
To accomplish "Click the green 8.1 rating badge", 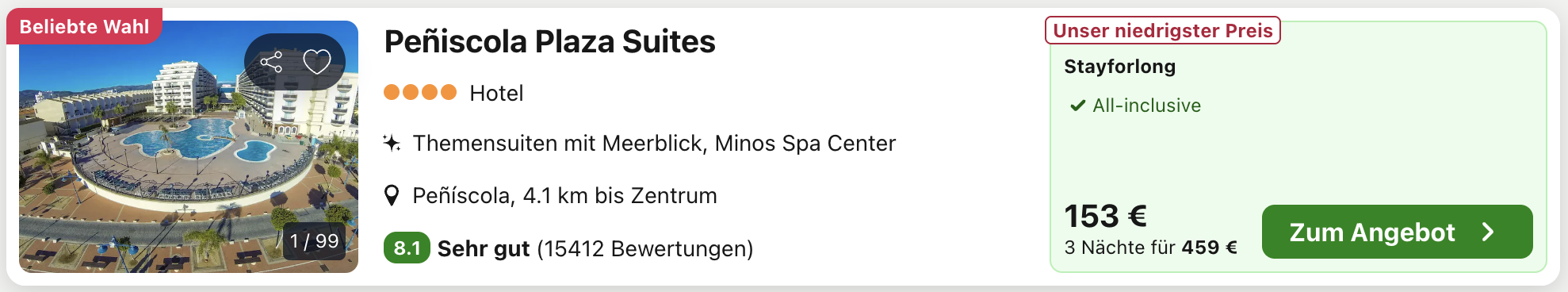I will coord(407,248).
